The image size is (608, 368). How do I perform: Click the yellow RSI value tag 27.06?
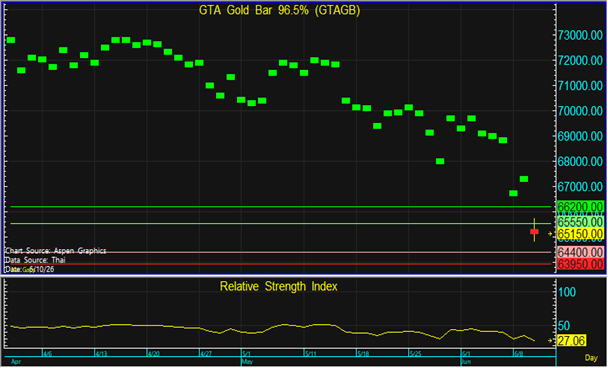click(x=572, y=341)
